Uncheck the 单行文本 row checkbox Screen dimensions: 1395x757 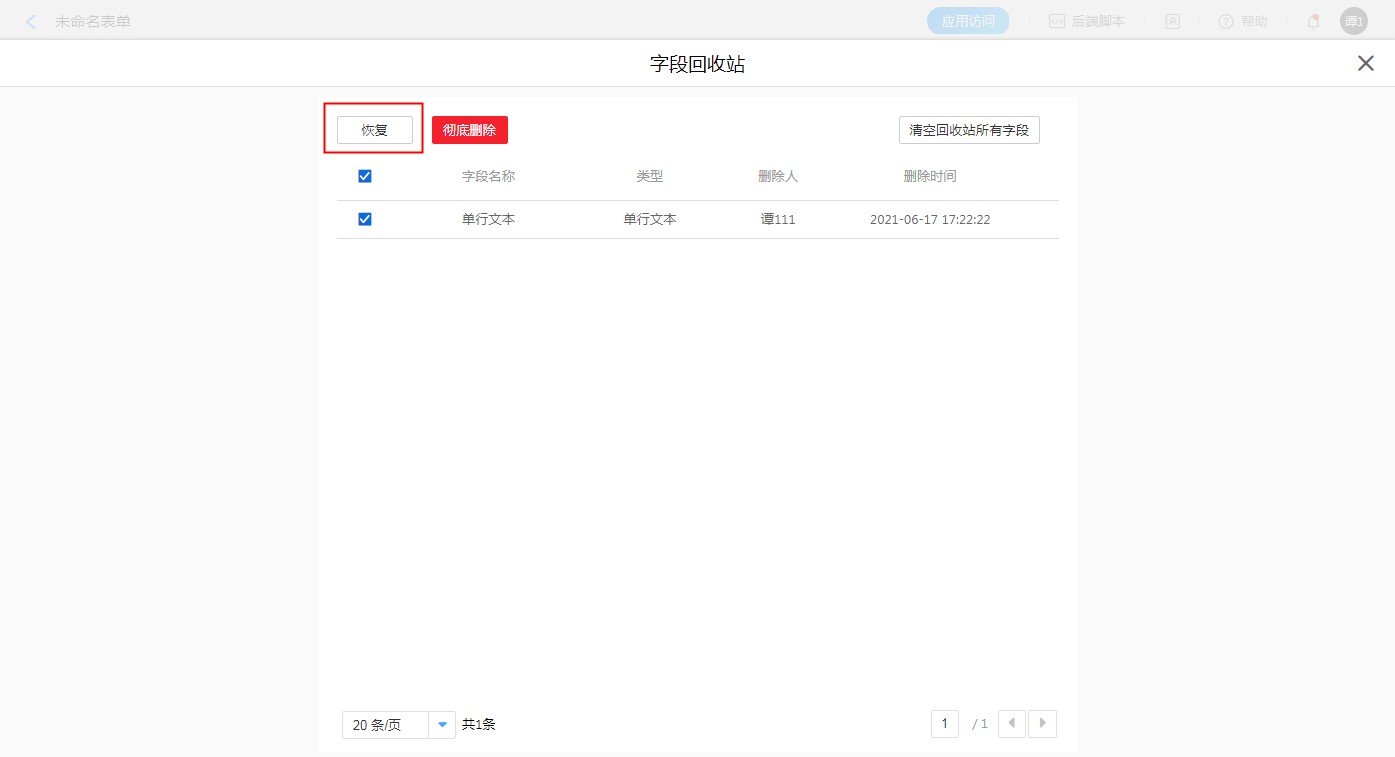coord(365,219)
